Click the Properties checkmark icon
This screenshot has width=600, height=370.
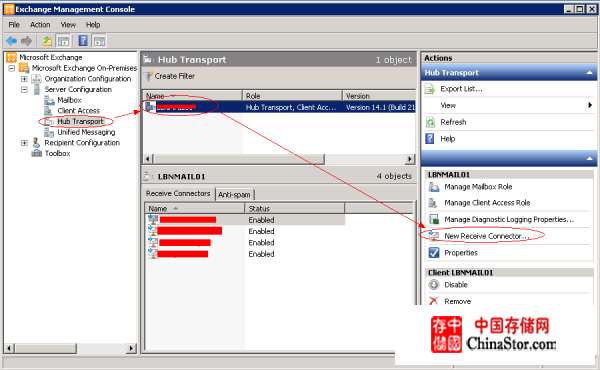[434, 253]
